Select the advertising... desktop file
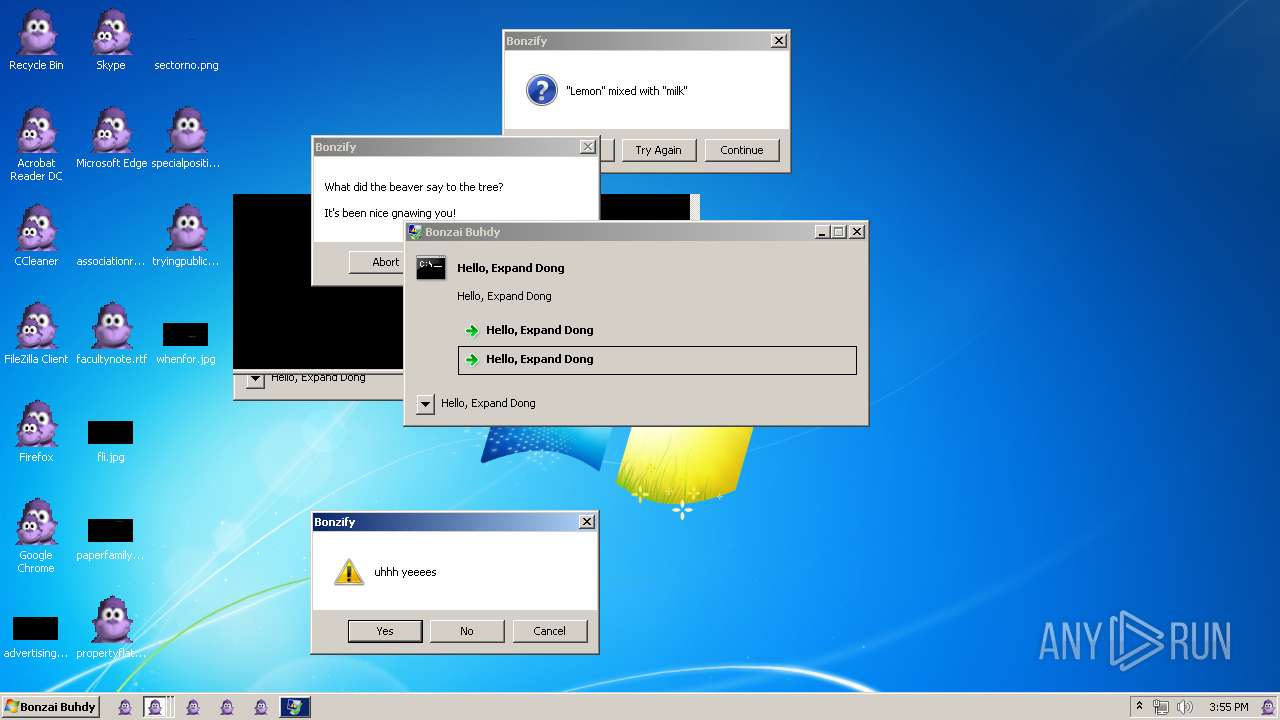This screenshot has height=720, width=1280. pyautogui.click(x=36, y=638)
